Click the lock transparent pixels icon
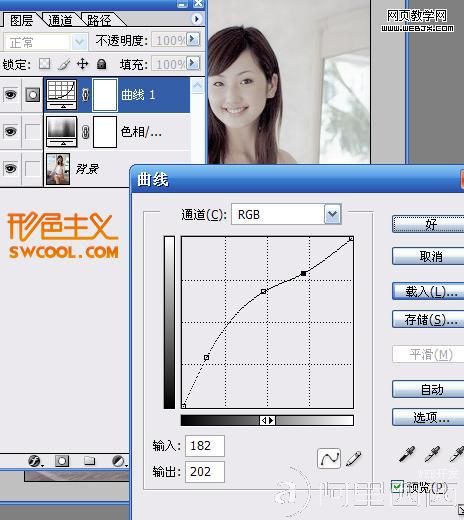 45,63
